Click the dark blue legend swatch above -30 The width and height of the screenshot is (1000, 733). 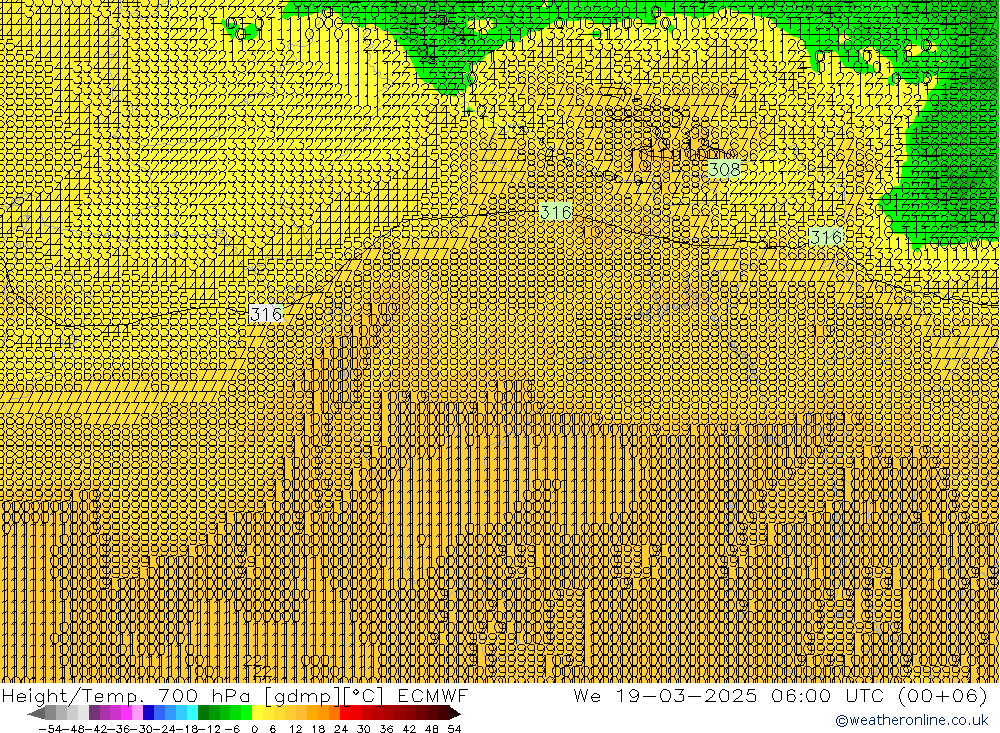point(148,713)
